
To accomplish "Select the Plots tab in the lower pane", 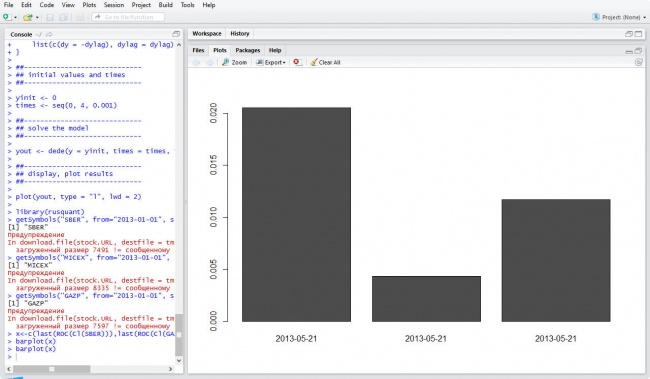I will [220, 50].
